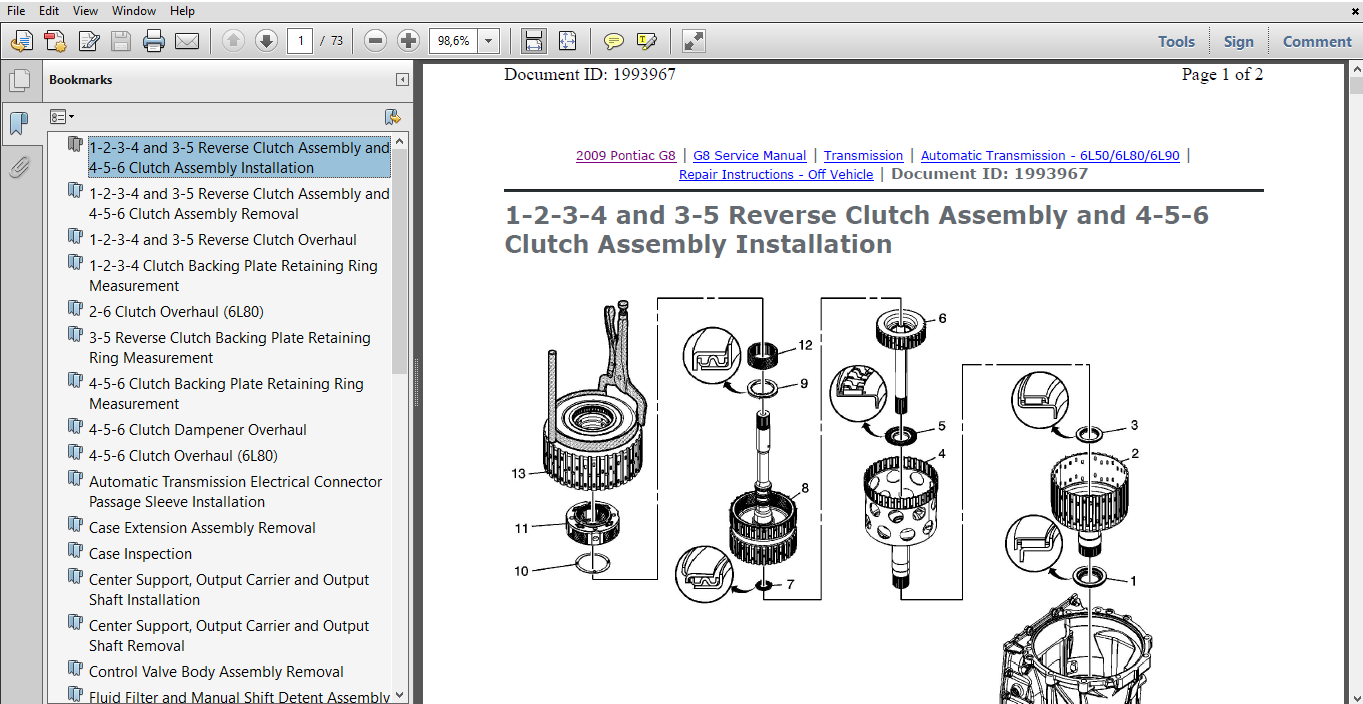This screenshot has height=704, width=1363.
Task: Open the bookmarks options dropdown menu
Action: (x=62, y=117)
